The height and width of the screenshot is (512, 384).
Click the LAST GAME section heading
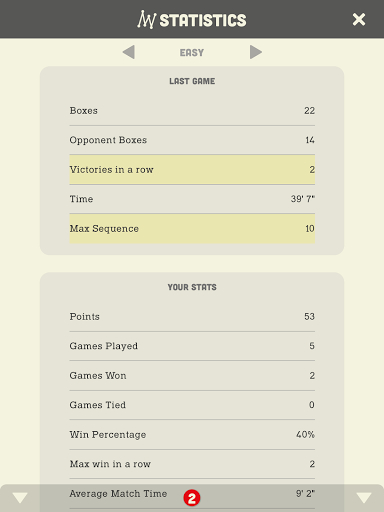pos(192,81)
